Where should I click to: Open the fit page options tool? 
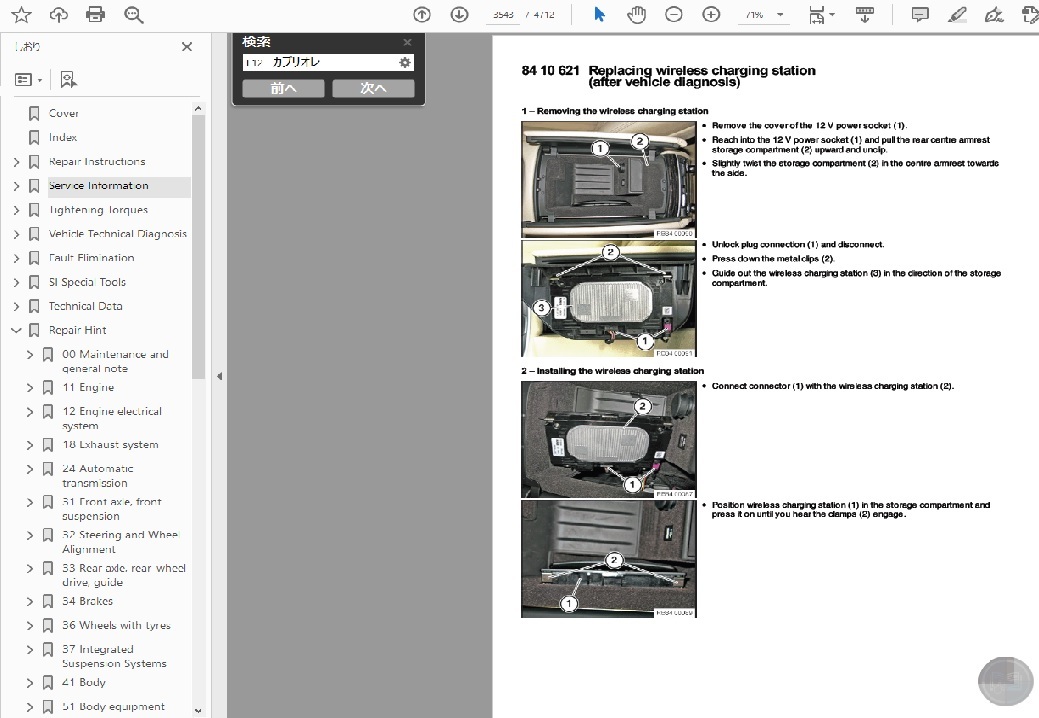coord(821,15)
